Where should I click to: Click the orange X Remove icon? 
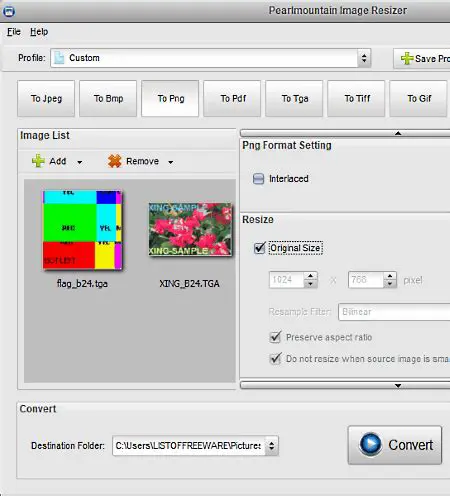point(115,161)
